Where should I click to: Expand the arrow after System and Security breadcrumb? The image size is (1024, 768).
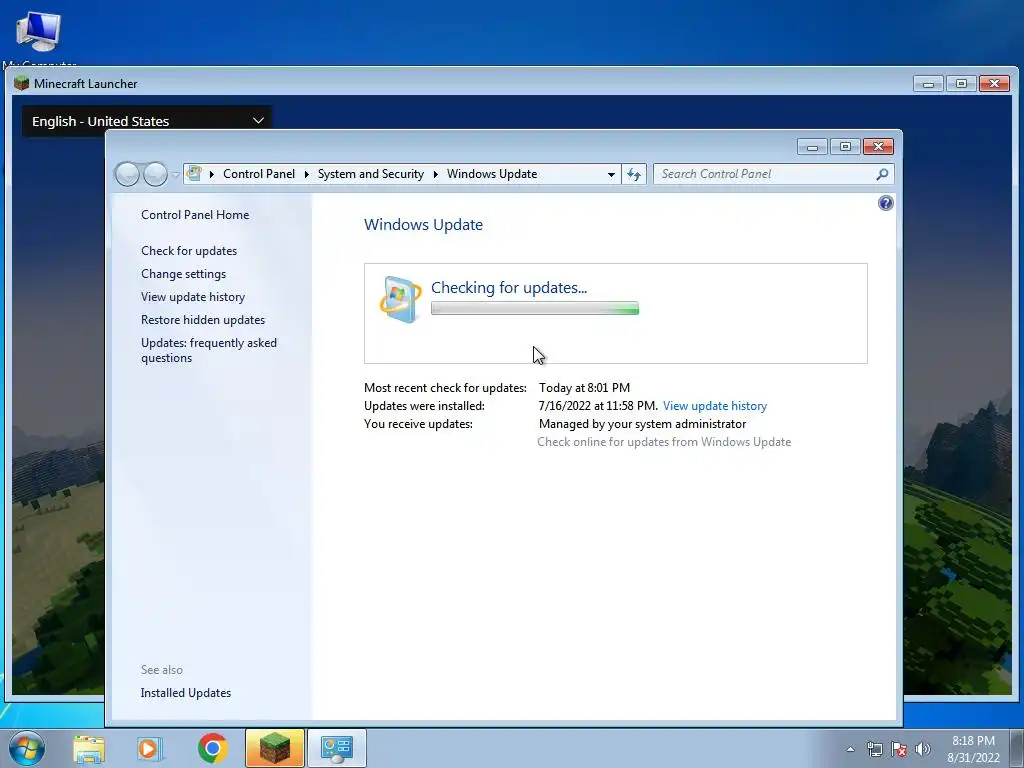tap(436, 174)
